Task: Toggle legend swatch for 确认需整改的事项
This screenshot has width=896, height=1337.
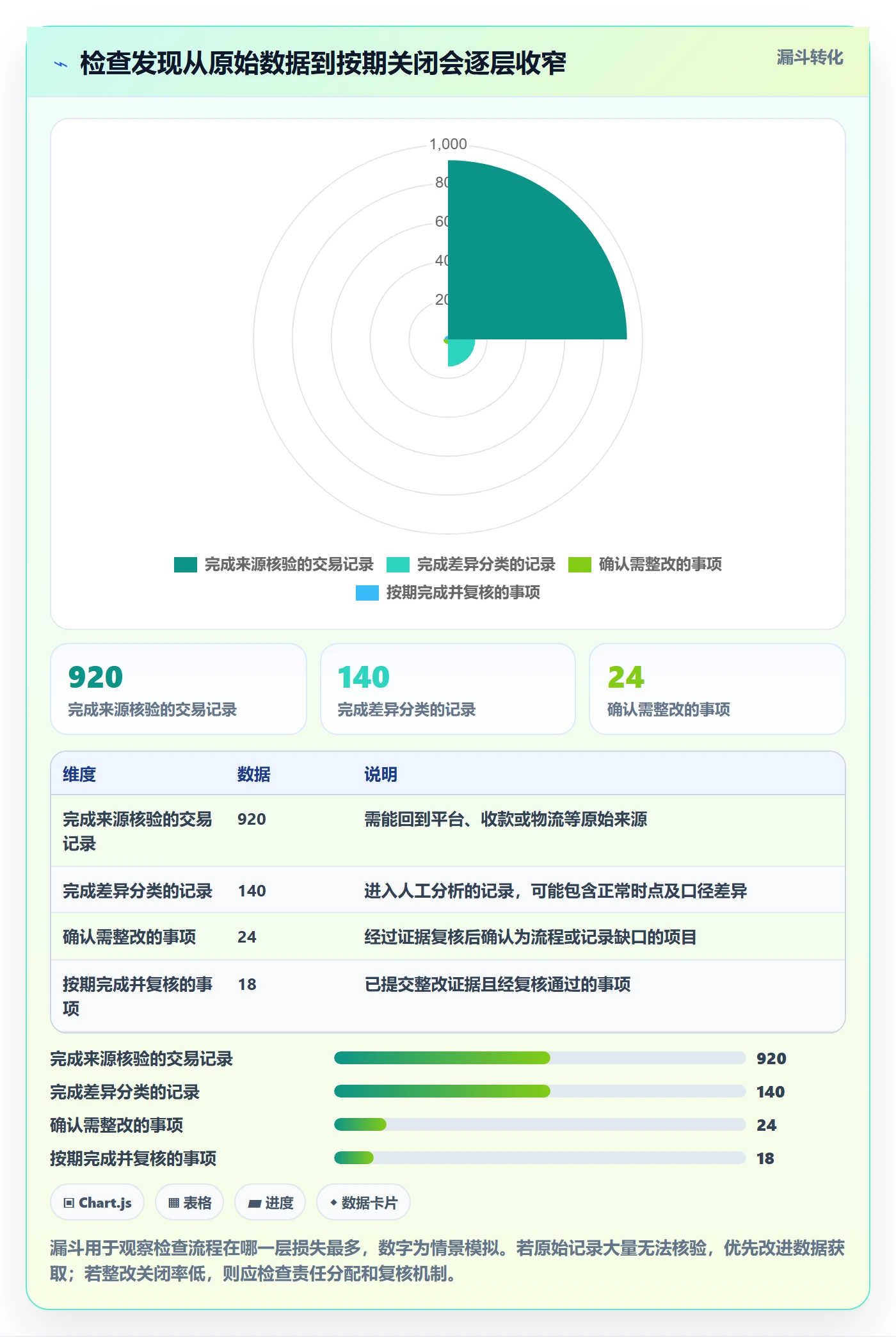Action: [x=580, y=565]
